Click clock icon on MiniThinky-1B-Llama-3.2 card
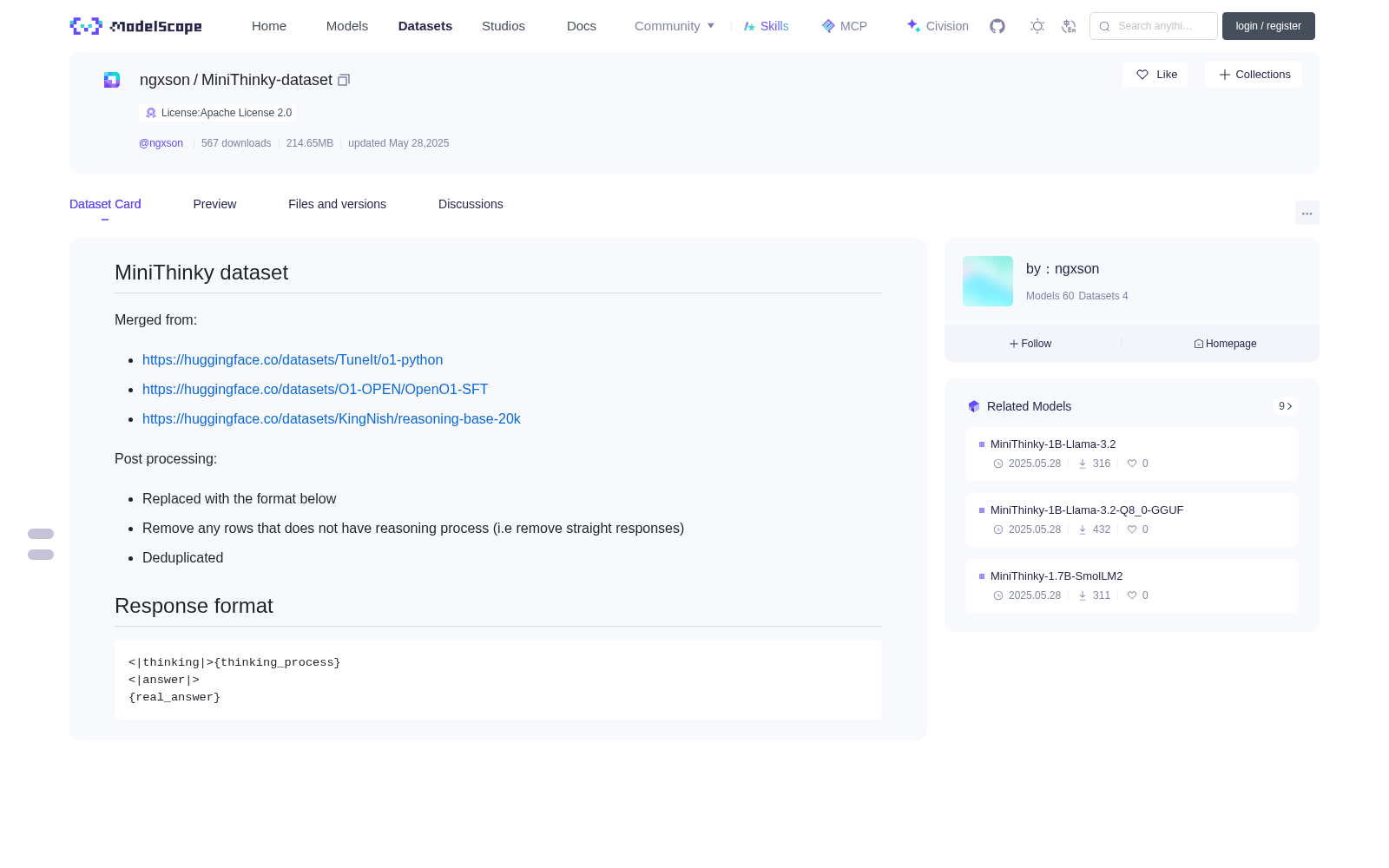This screenshot has height=868, width=1389. tap(998, 464)
